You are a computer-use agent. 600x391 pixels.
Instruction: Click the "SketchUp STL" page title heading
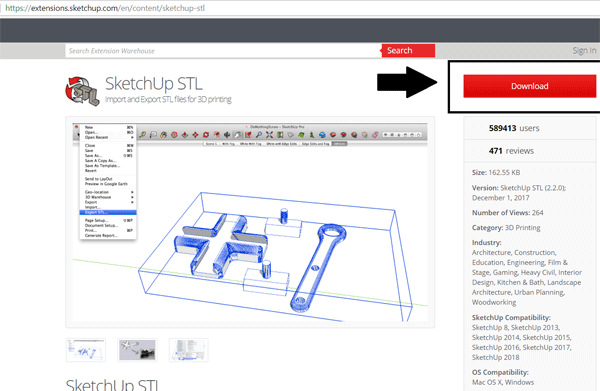coord(153,84)
